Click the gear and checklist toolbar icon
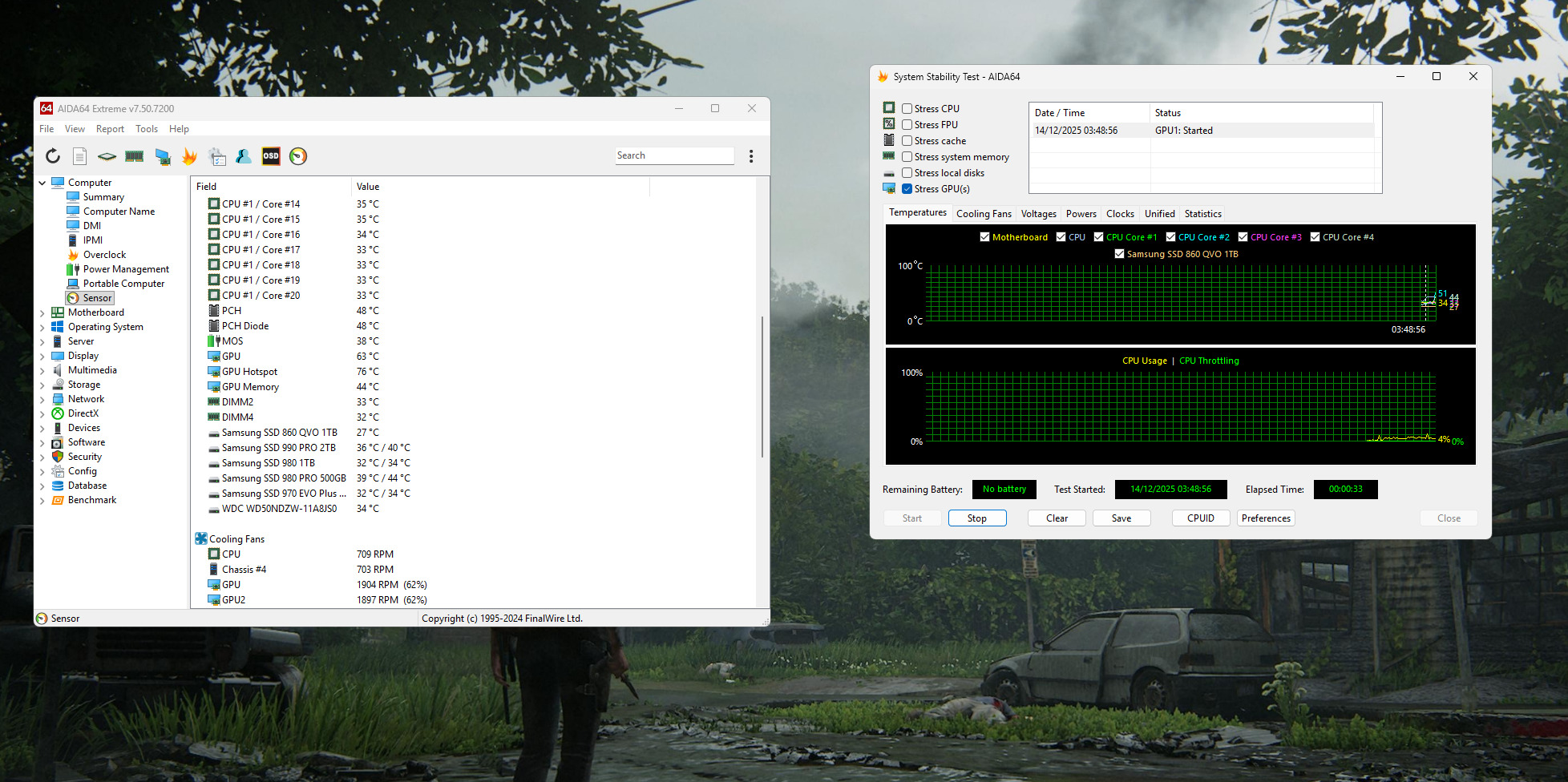 [216, 156]
